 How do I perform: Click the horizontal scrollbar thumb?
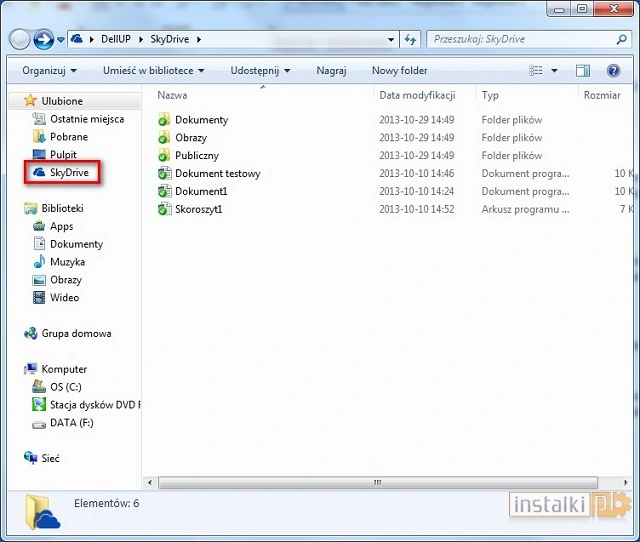(378, 483)
